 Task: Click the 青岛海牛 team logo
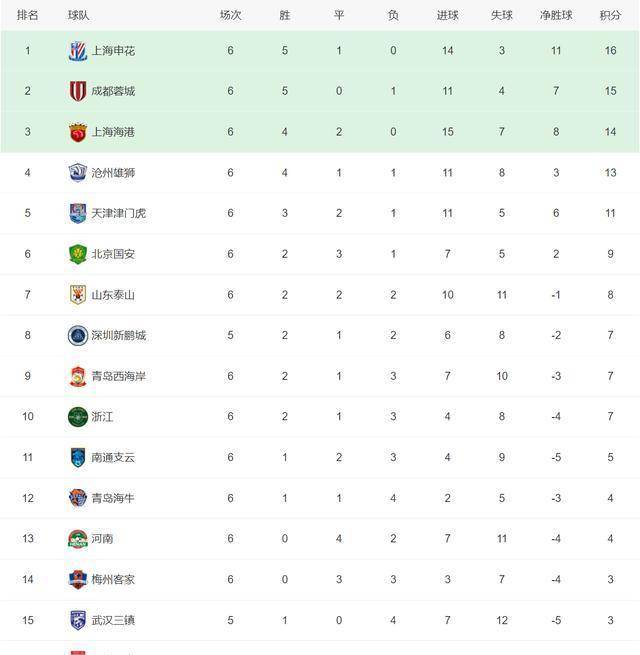78,498
